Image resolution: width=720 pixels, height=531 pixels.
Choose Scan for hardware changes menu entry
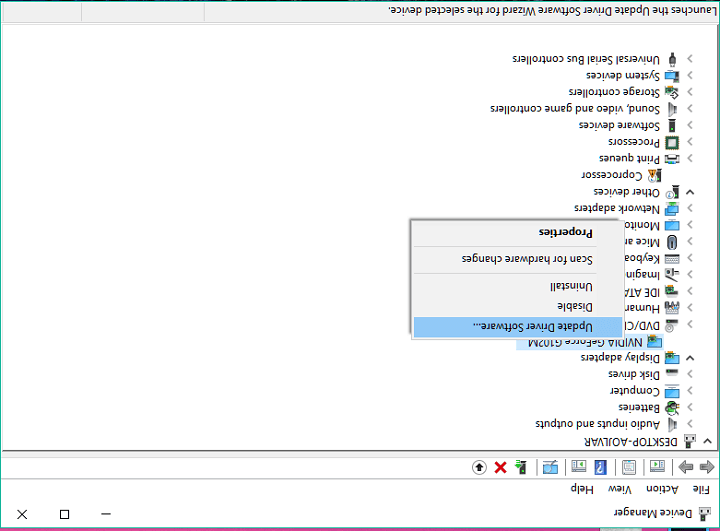coord(518,259)
